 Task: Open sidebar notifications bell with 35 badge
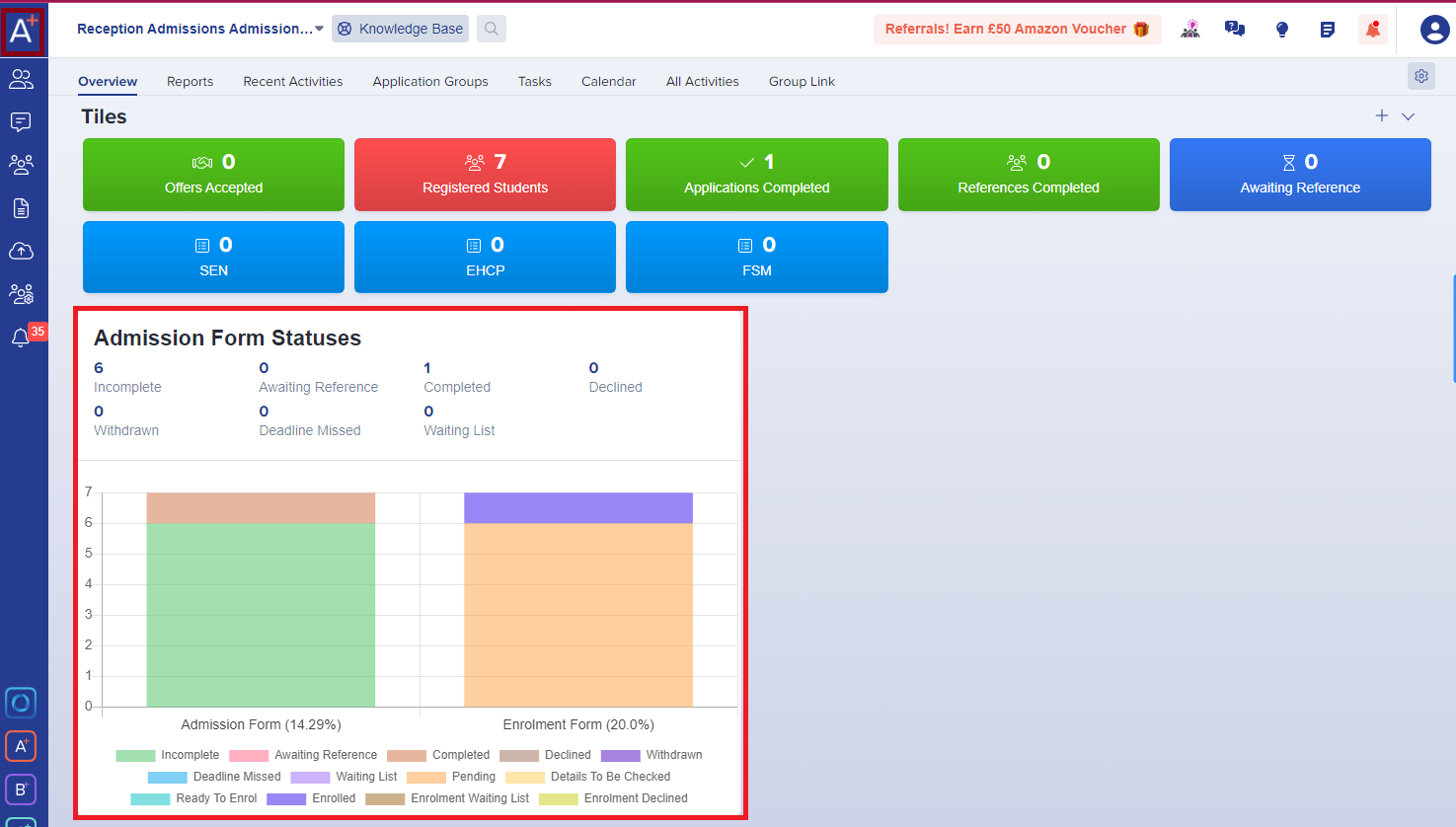click(x=22, y=337)
